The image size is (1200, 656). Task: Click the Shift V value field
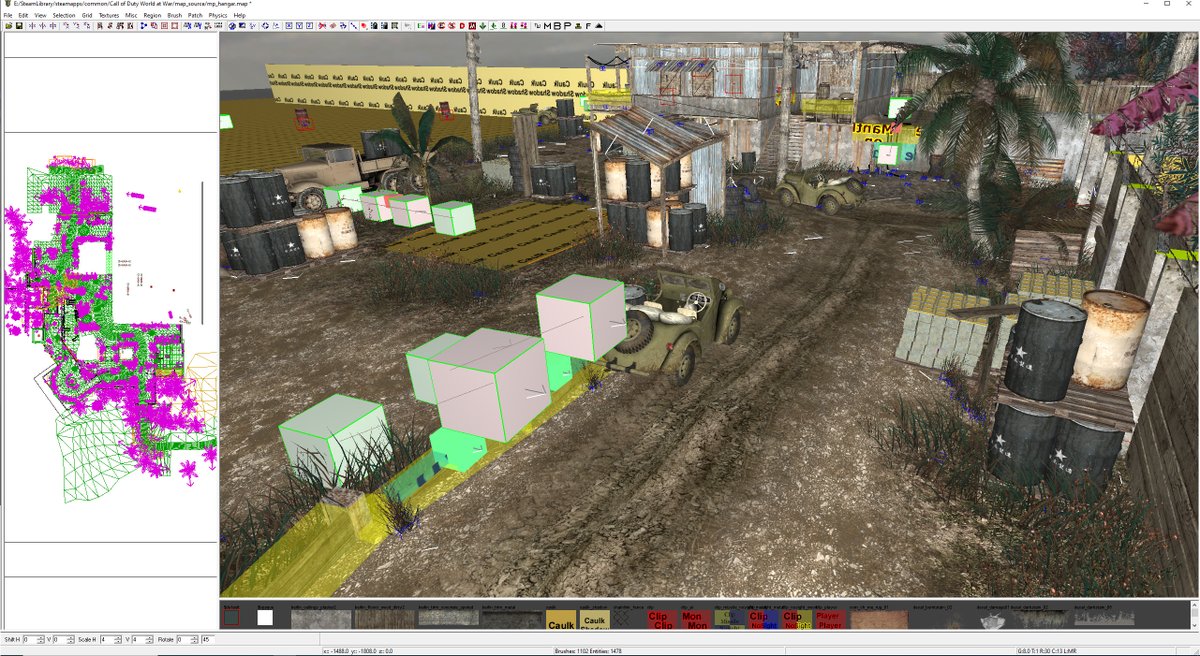[x=61, y=639]
